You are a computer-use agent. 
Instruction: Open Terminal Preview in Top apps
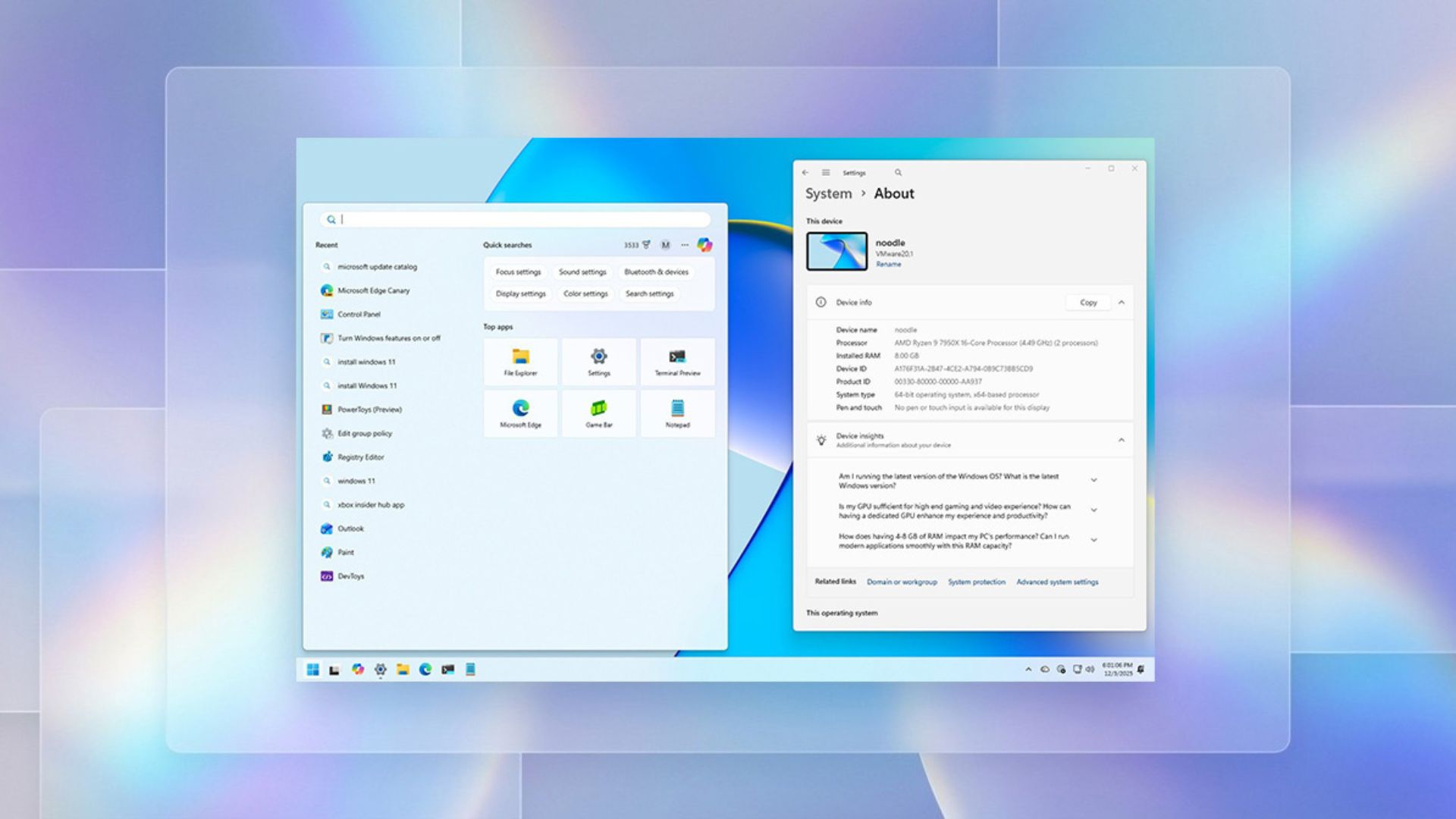[677, 362]
